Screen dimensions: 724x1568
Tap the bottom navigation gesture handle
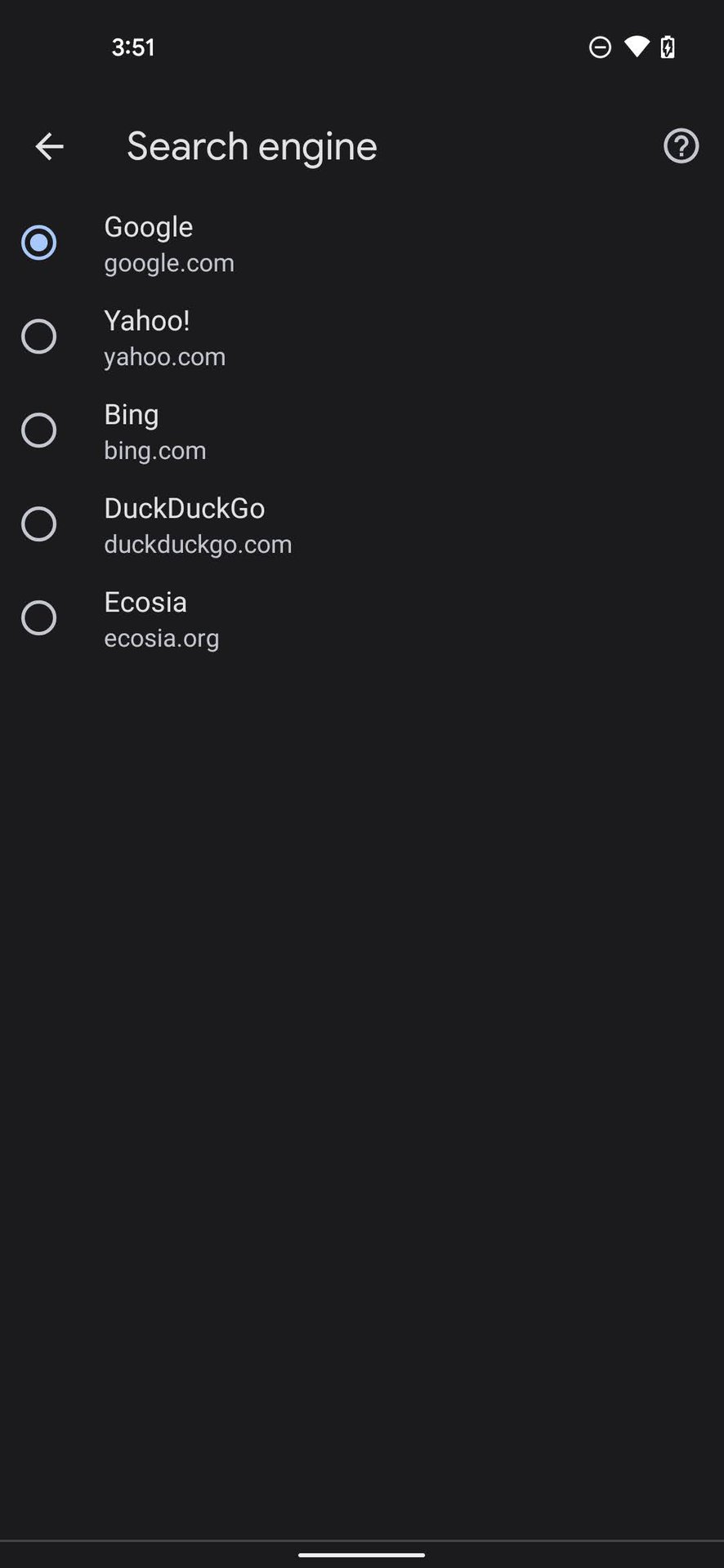[361, 1555]
